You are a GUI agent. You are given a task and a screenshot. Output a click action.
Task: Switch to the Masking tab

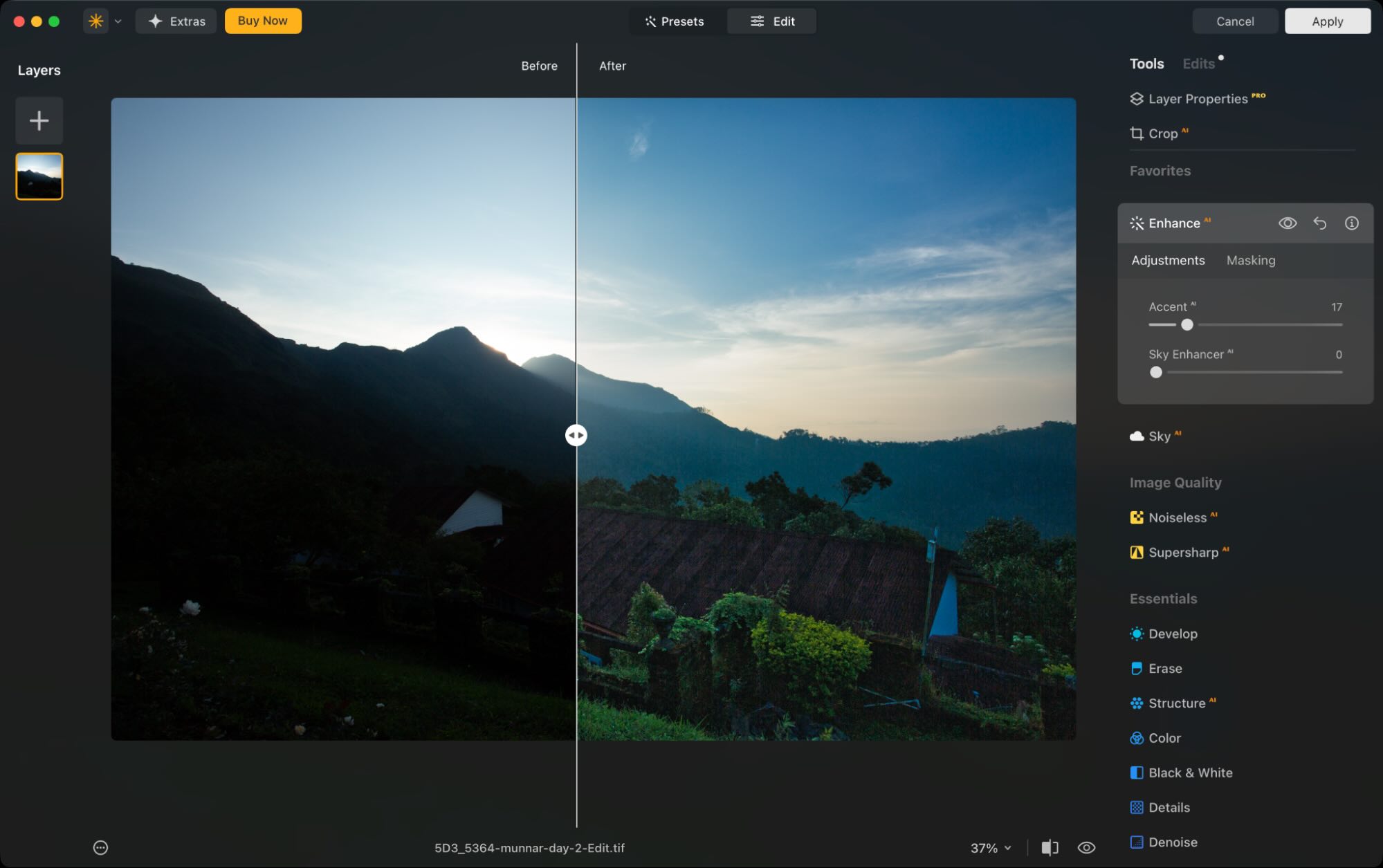1251,260
